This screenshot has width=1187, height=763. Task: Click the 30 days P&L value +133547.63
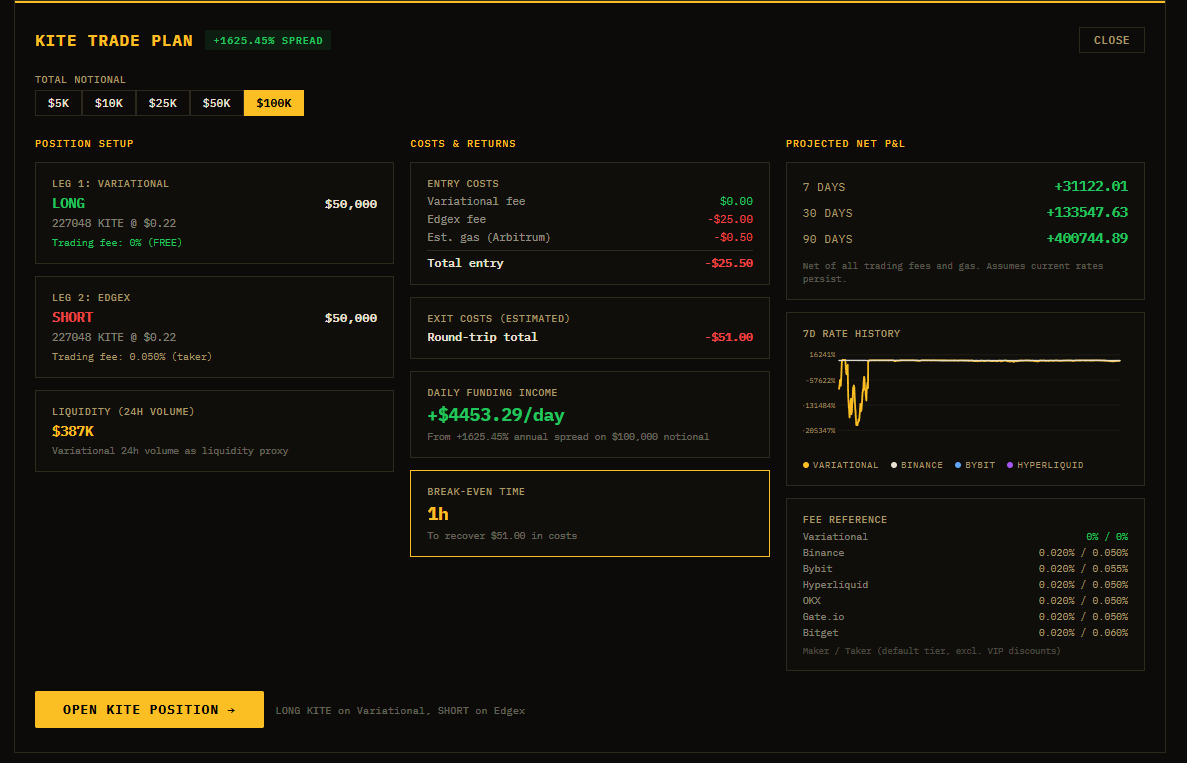[x=1087, y=212]
